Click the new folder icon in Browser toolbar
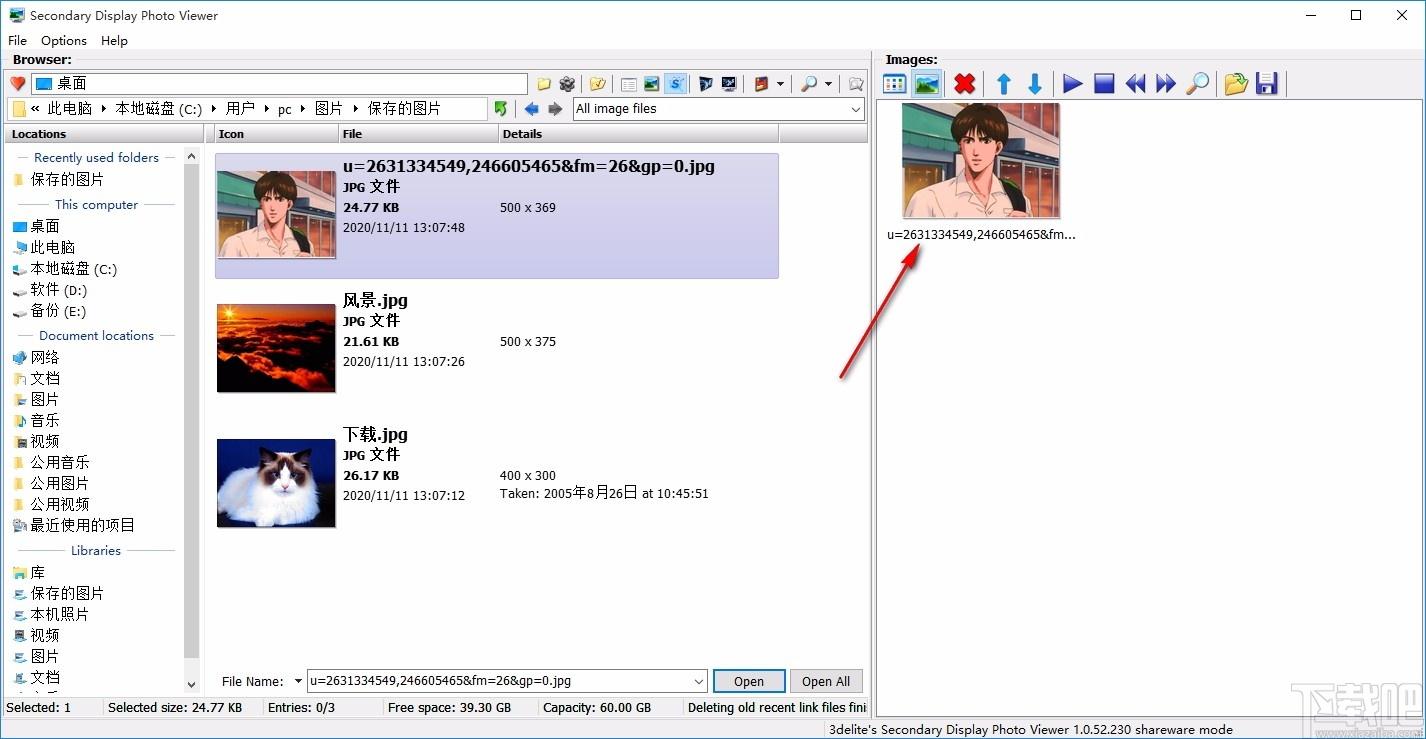Image resolution: width=1426 pixels, height=739 pixels. (x=544, y=84)
